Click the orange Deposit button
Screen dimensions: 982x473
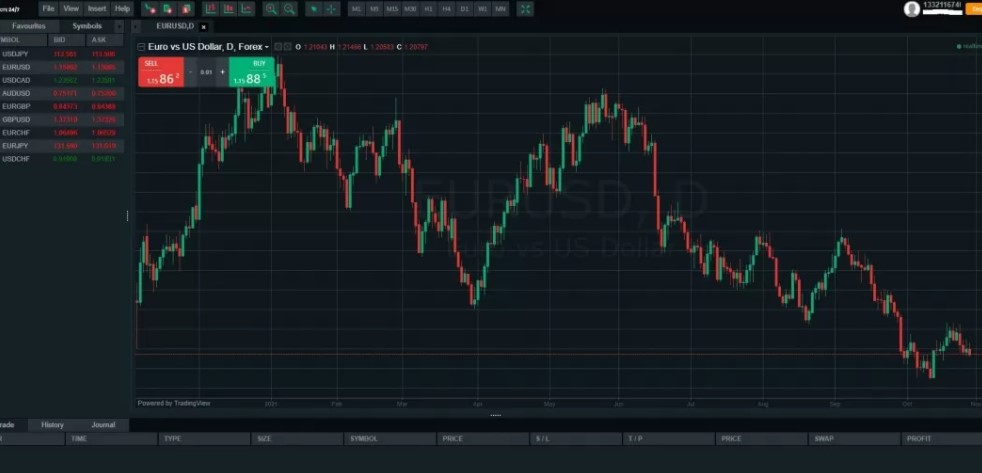973,9
